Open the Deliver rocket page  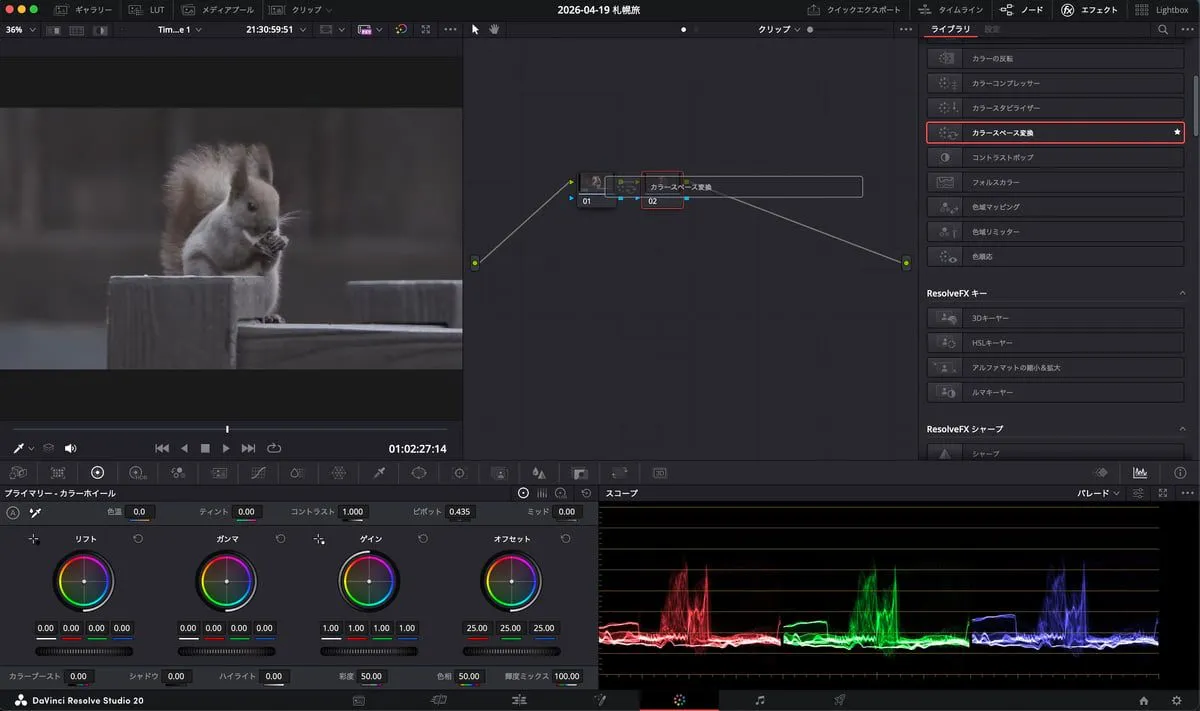tap(840, 700)
